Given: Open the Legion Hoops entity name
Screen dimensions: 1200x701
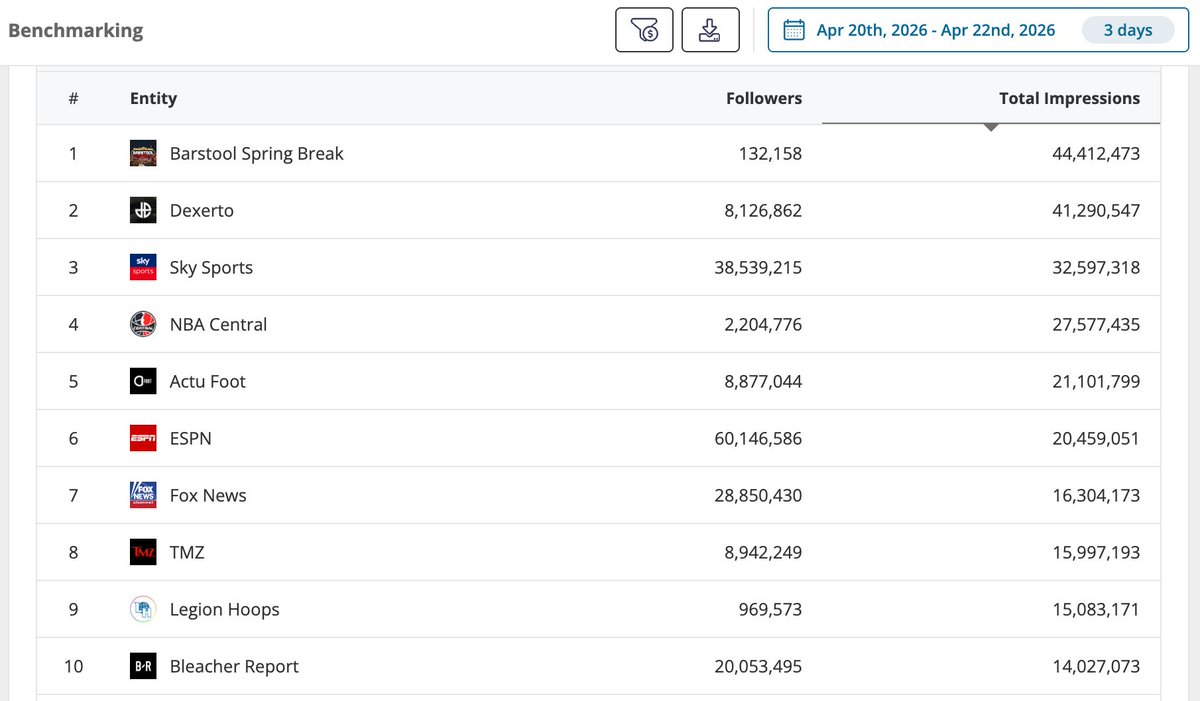Looking at the screenshot, I should [225, 609].
